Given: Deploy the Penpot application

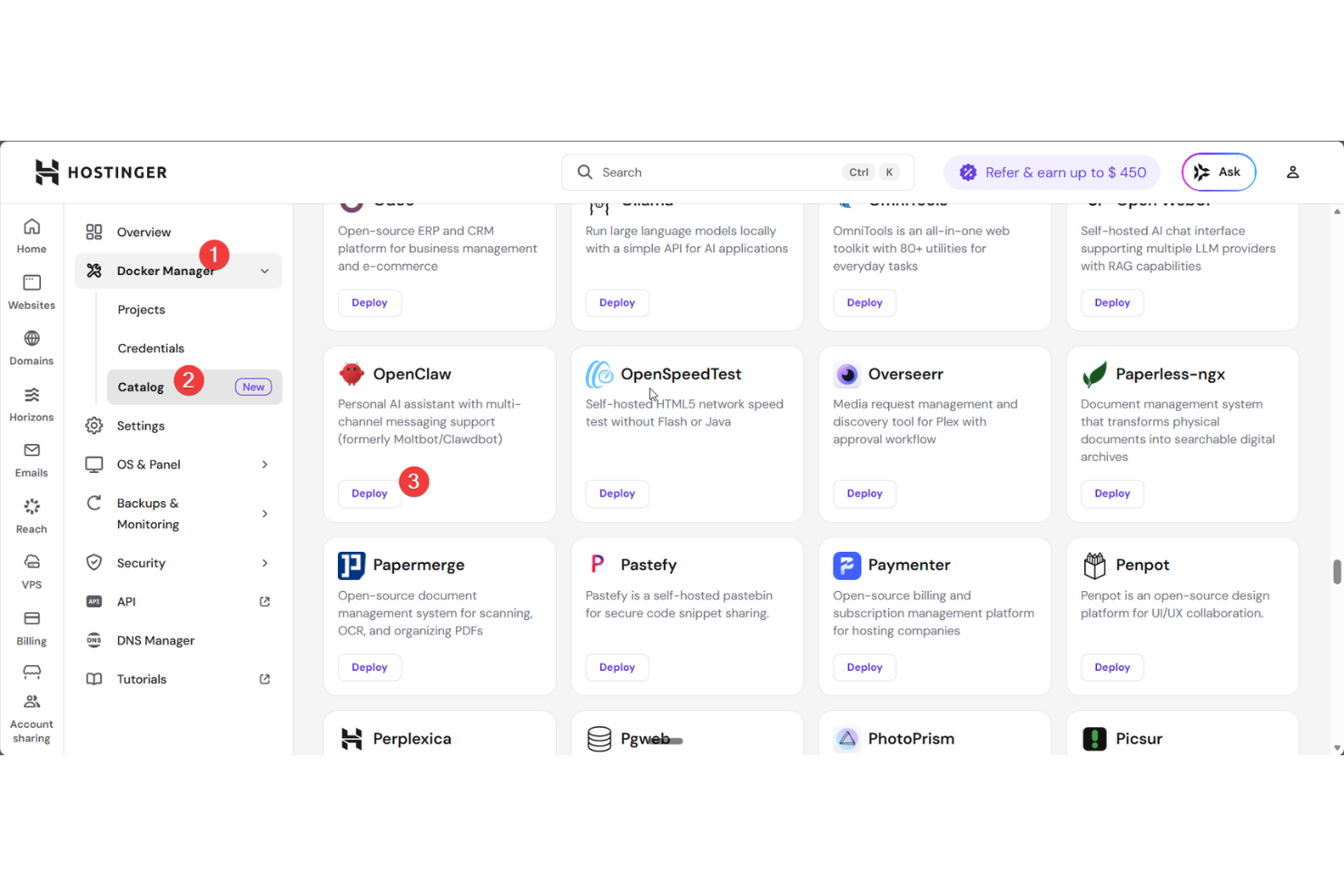Looking at the screenshot, I should pyautogui.click(x=1112, y=667).
